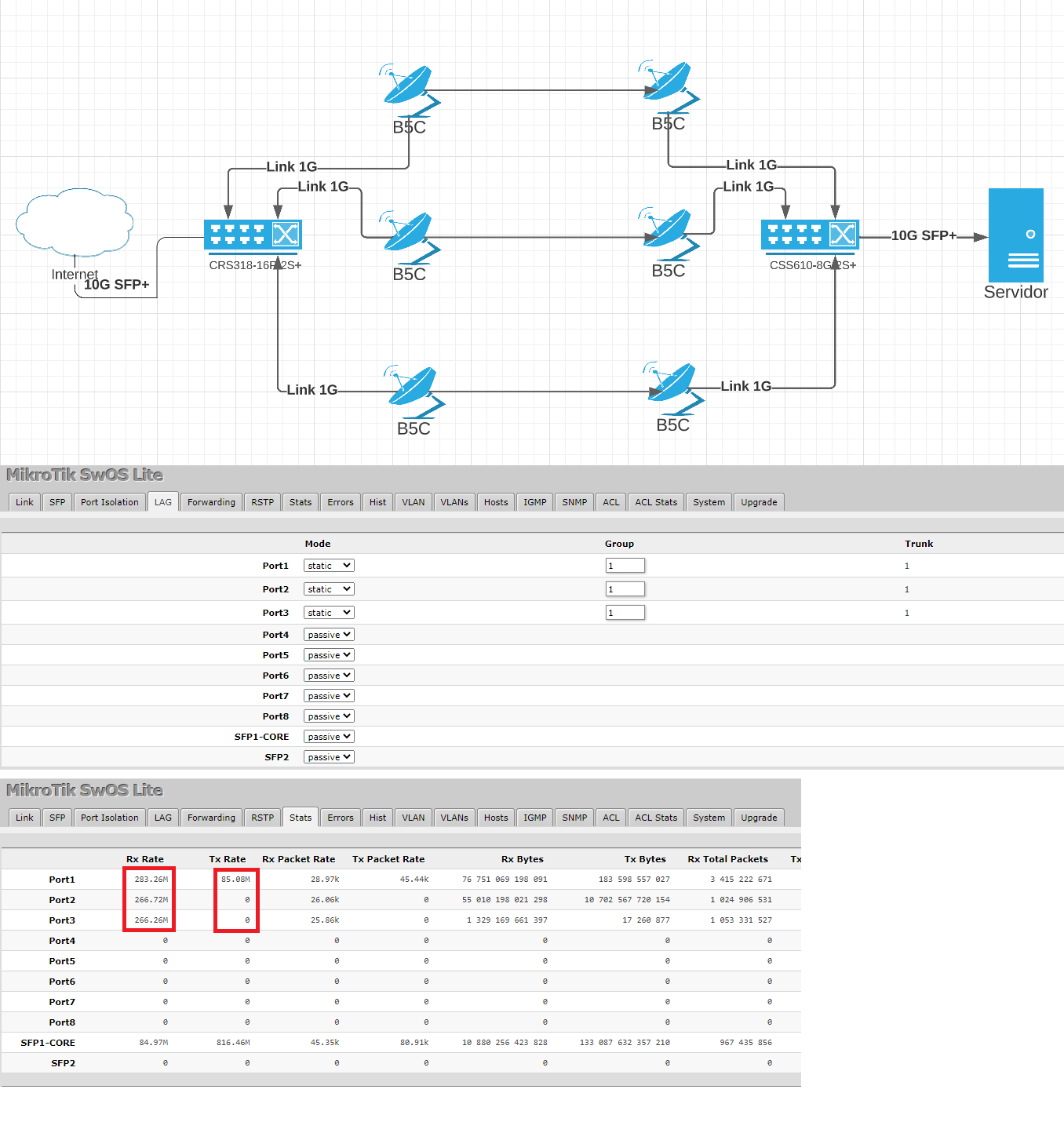Viewport: 1064px width, 1133px height.
Task: Open the Link tab in the lower SwOS panel
Action: tap(24, 818)
